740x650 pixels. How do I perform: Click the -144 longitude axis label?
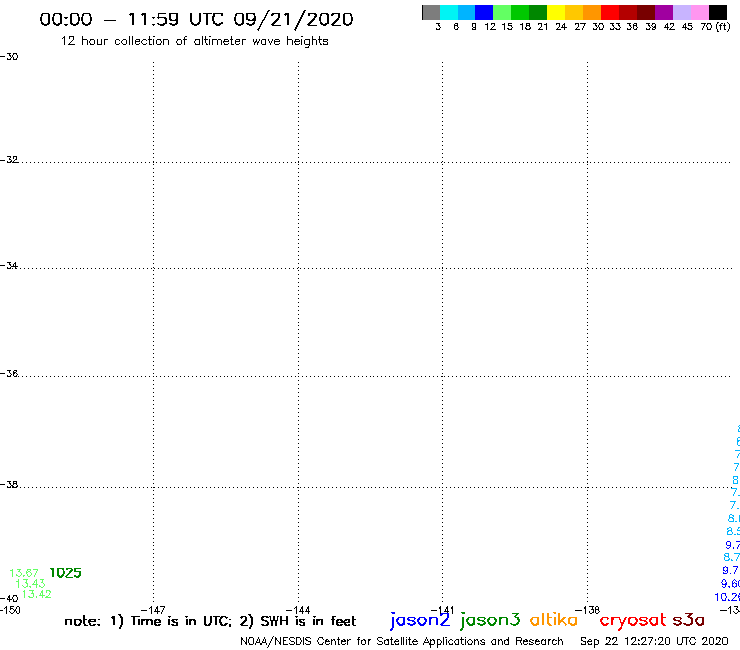(298, 610)
